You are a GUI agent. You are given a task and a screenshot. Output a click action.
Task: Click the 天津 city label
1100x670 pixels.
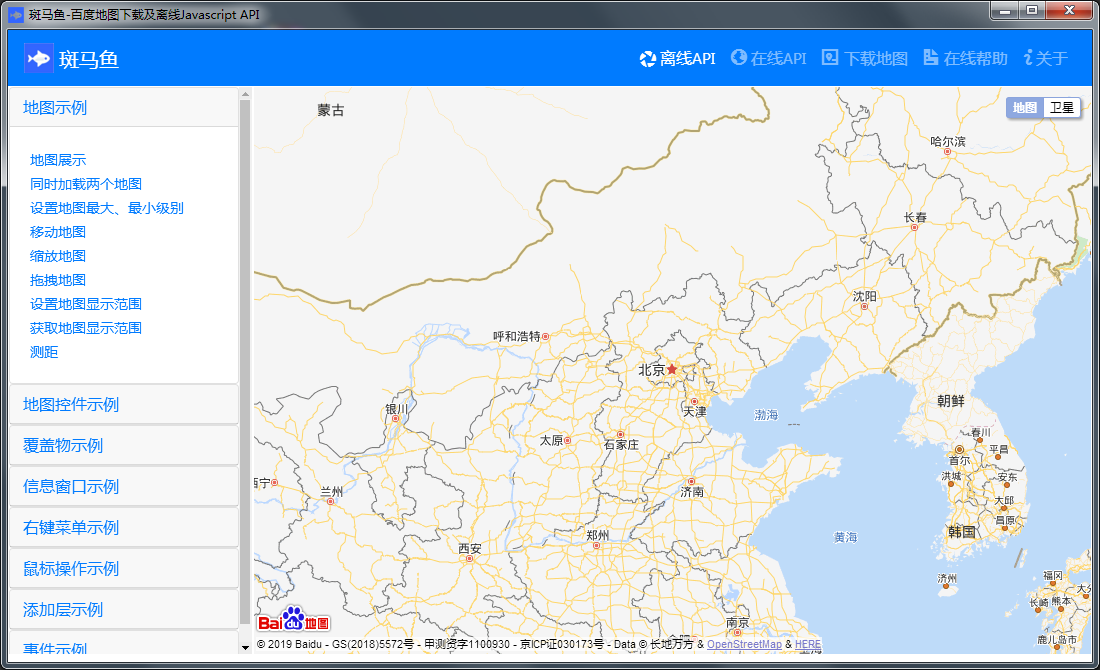[695, 411]
